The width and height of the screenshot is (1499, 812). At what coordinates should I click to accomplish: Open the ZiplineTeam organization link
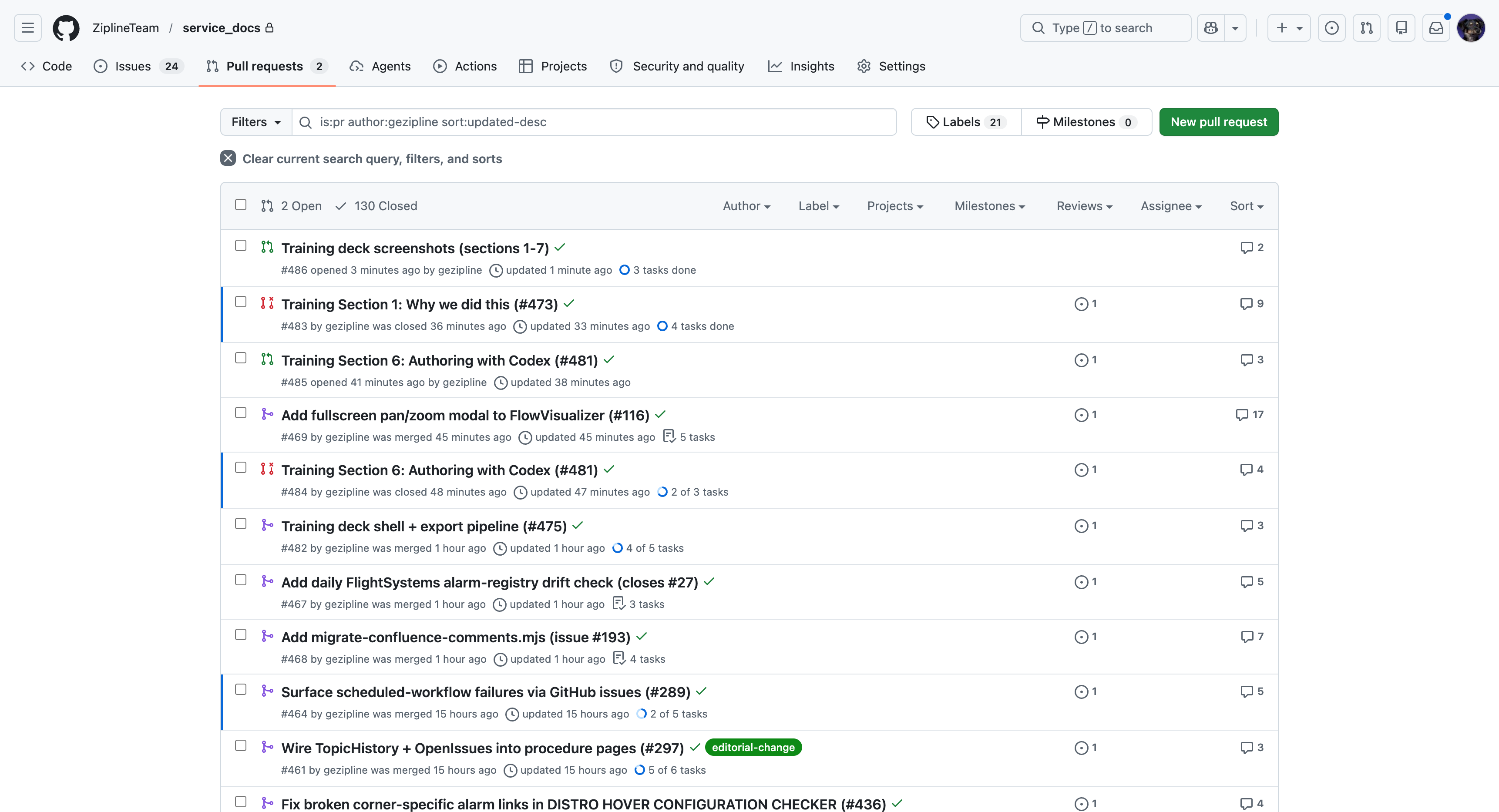(126, 27)
